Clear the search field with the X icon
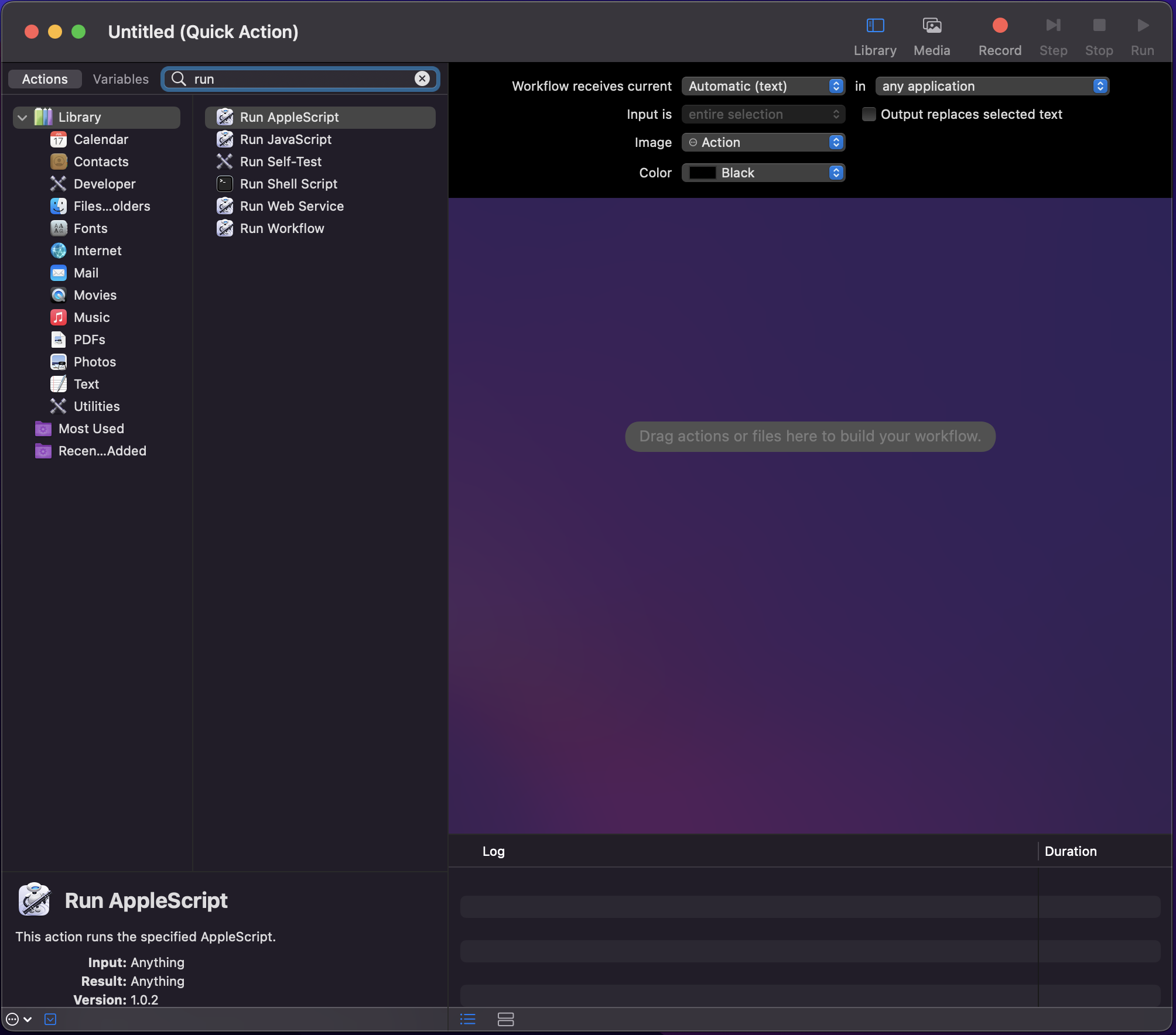1176x1035 pixels. pyautogui.click(x=422, y=78)
